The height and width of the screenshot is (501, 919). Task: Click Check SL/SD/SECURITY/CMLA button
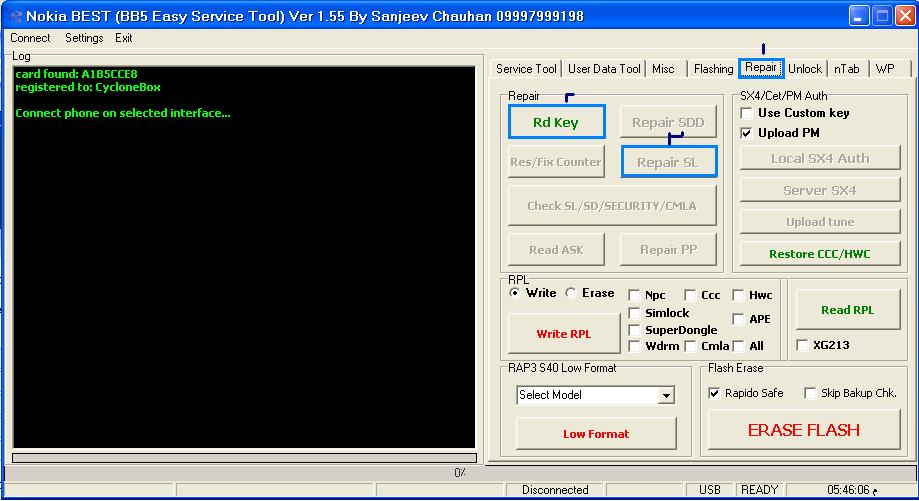(612, 206)
